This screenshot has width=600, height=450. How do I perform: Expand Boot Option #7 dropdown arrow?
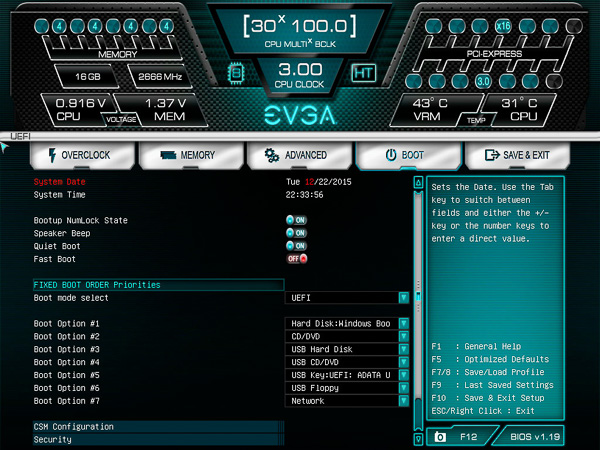coord(404,401)
